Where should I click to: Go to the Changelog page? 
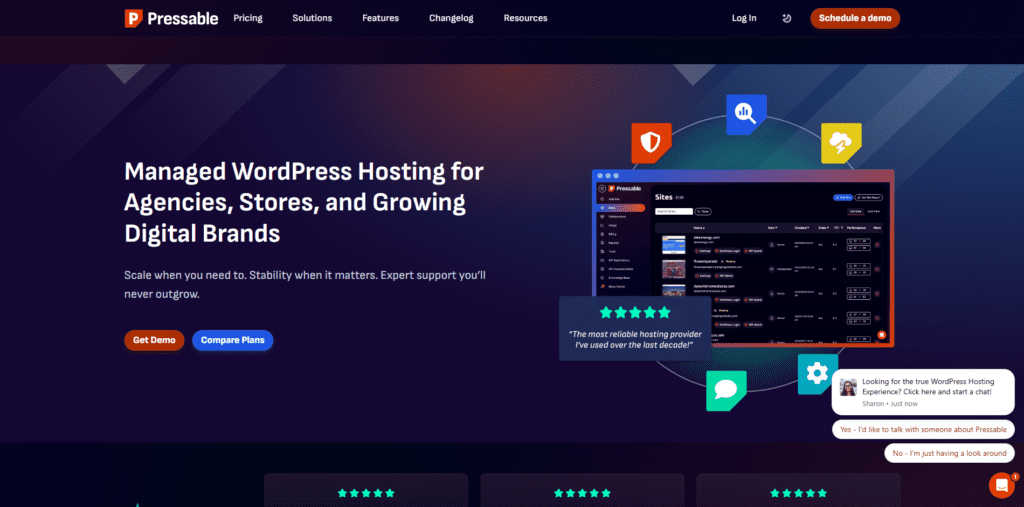click(x=451, y=18)
